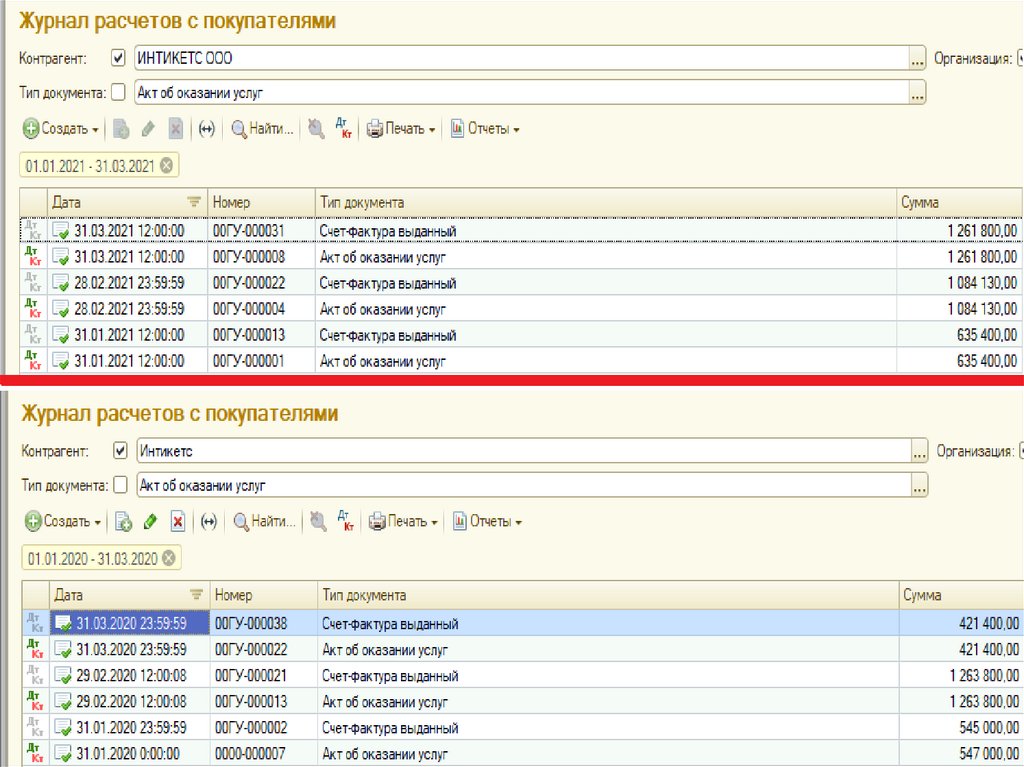Click the copy document icon in lower toolbar
1024x767 pixels.
click(123, 521)
